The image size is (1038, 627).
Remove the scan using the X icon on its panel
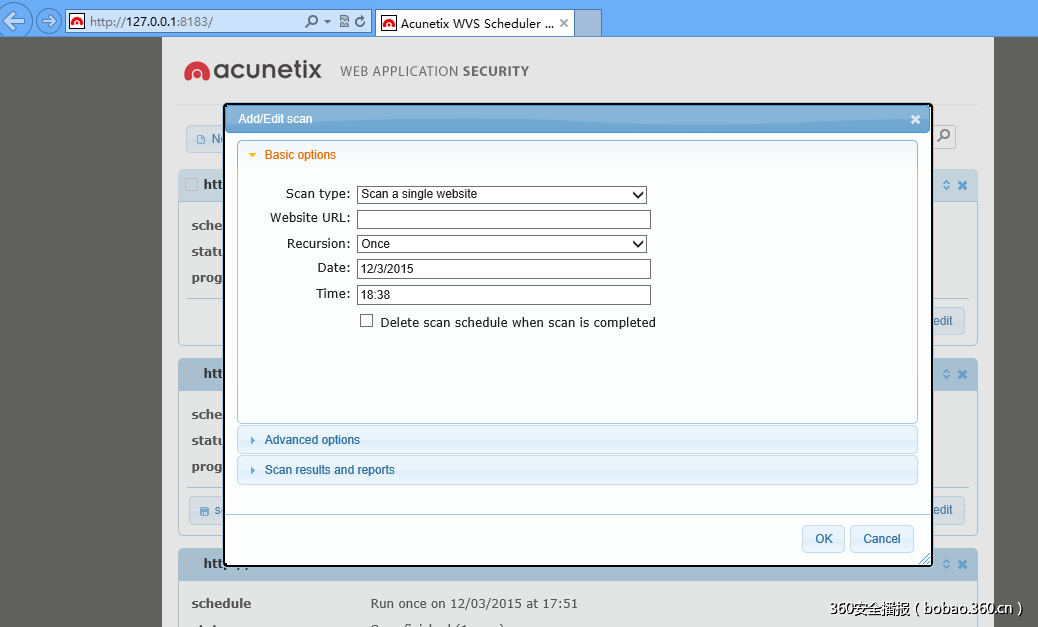click(x=962, y=184)
